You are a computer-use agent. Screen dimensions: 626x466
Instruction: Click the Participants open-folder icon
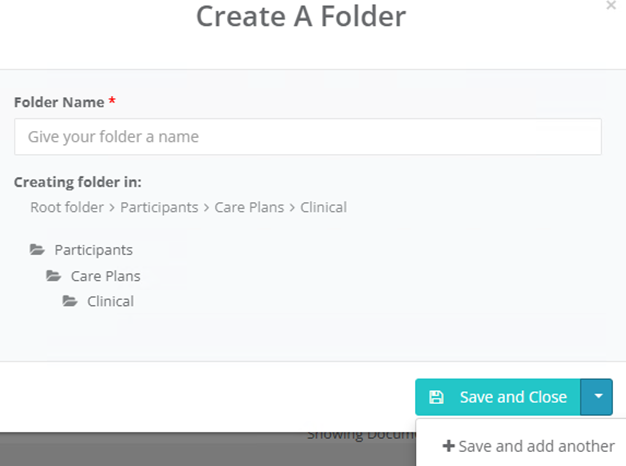(x=37, y=250)
